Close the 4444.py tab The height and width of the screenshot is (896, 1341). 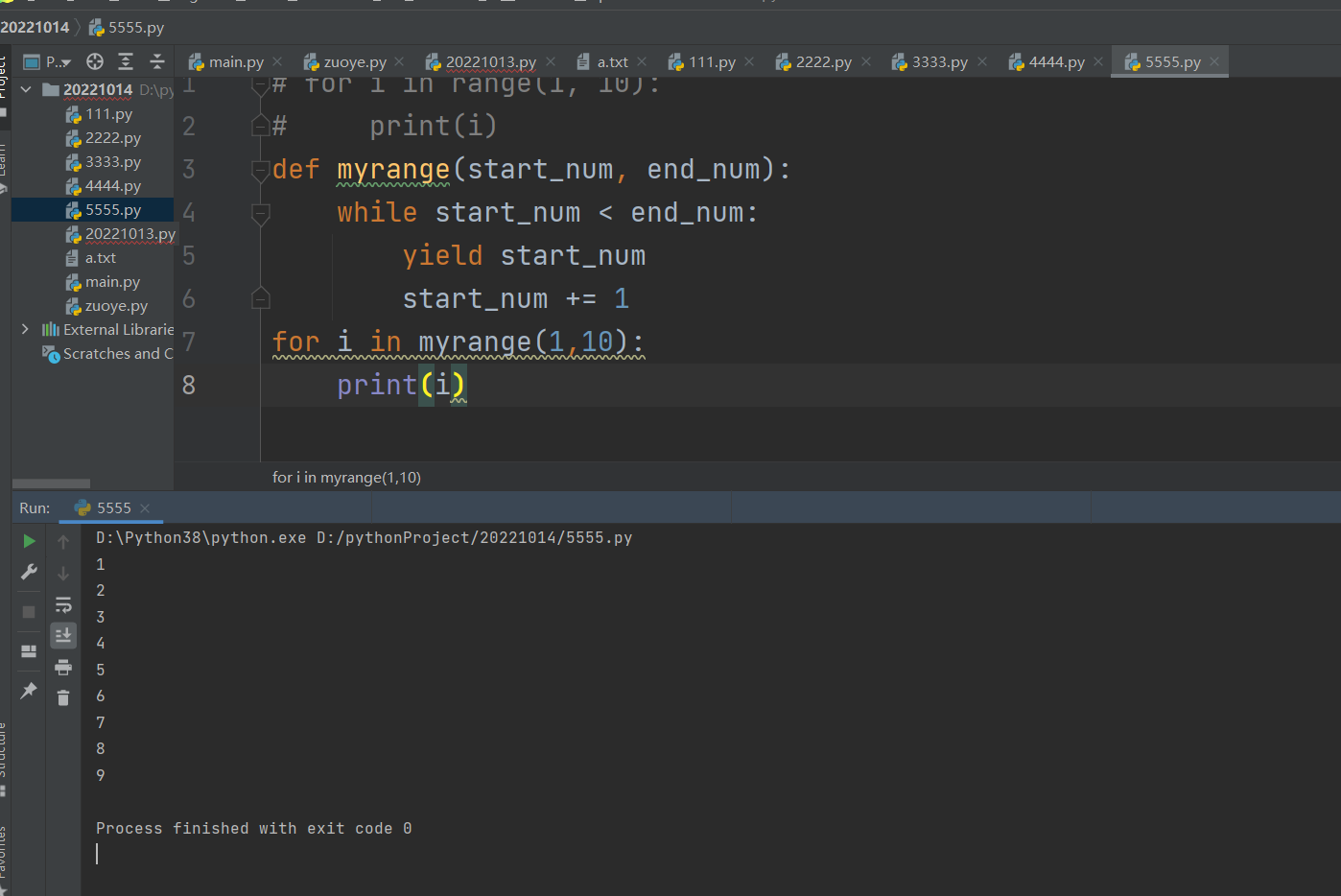(1098, 62)
